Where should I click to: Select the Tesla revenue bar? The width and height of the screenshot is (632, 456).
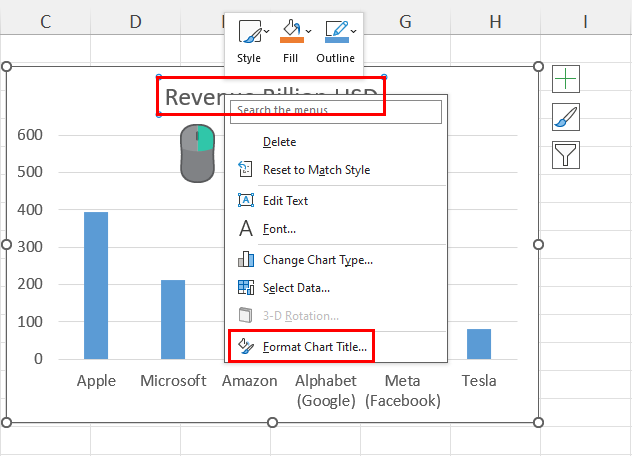click(479, 344)
